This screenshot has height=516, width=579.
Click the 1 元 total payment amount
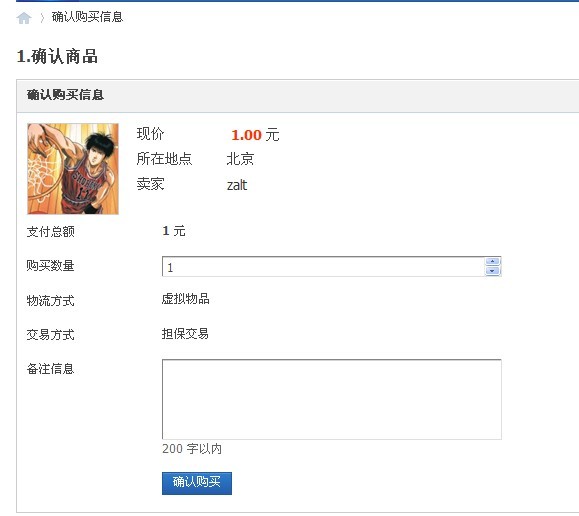tap(174, 231)
